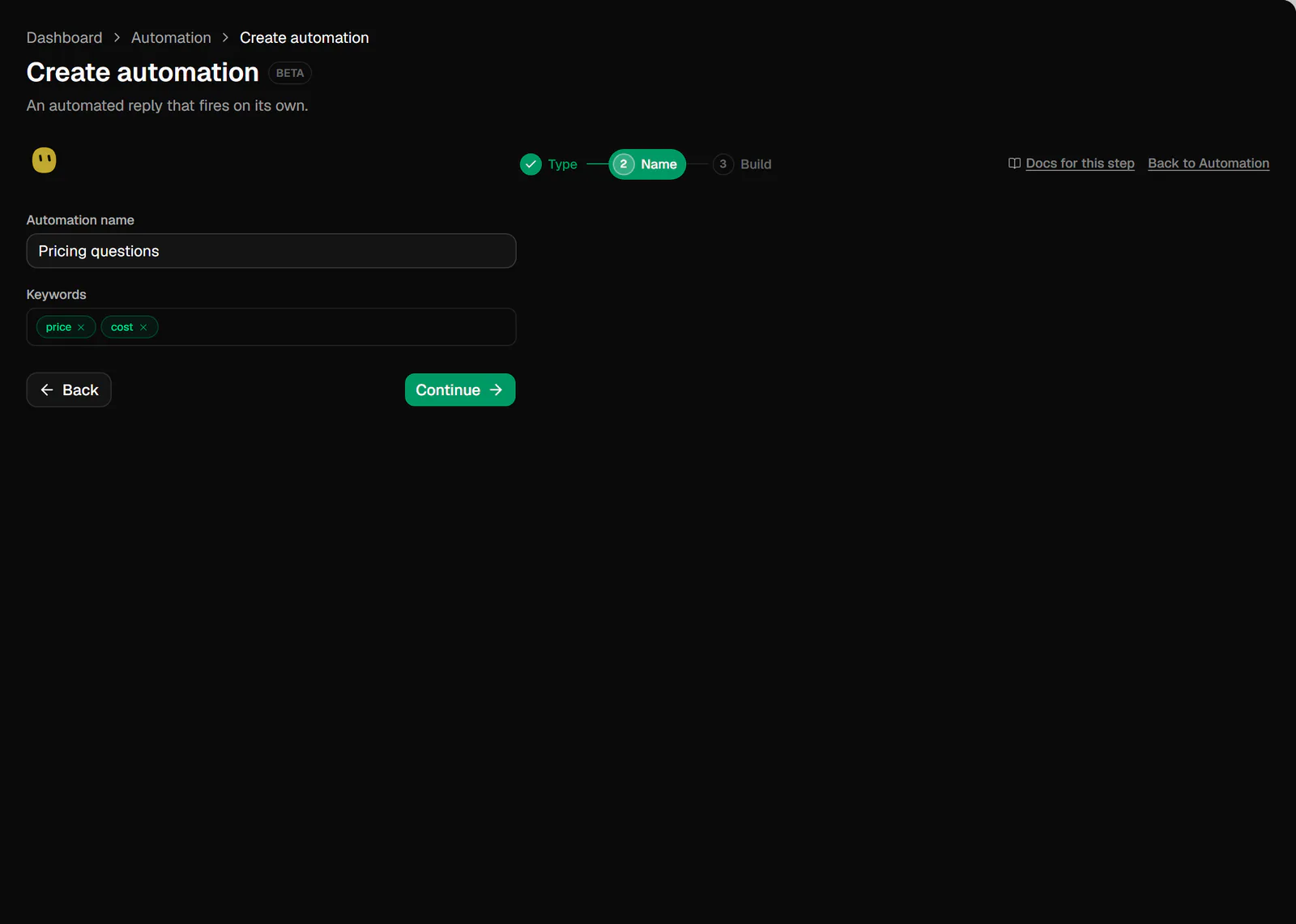The image size is (1296, 924).
Task: Click the yellow smiley mascot icon
Action: 44,160
